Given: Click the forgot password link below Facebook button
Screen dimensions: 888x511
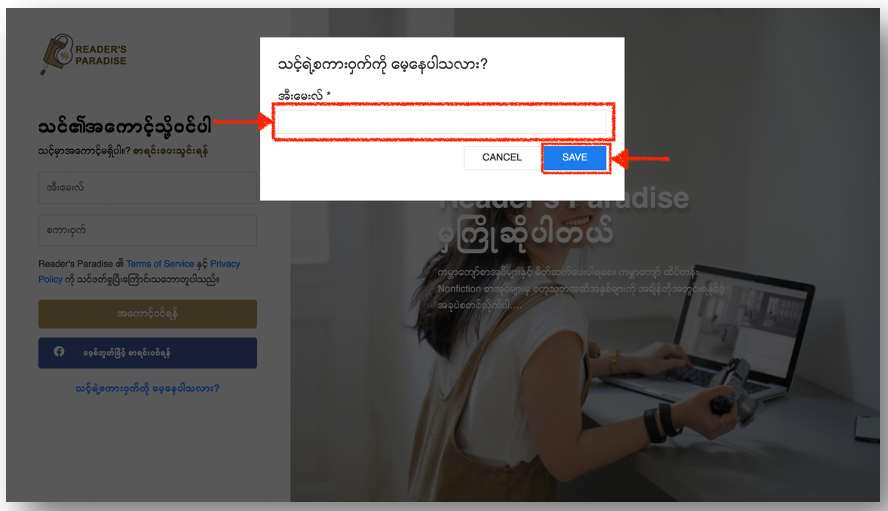Looking at the screenshot, I should 147,389.
